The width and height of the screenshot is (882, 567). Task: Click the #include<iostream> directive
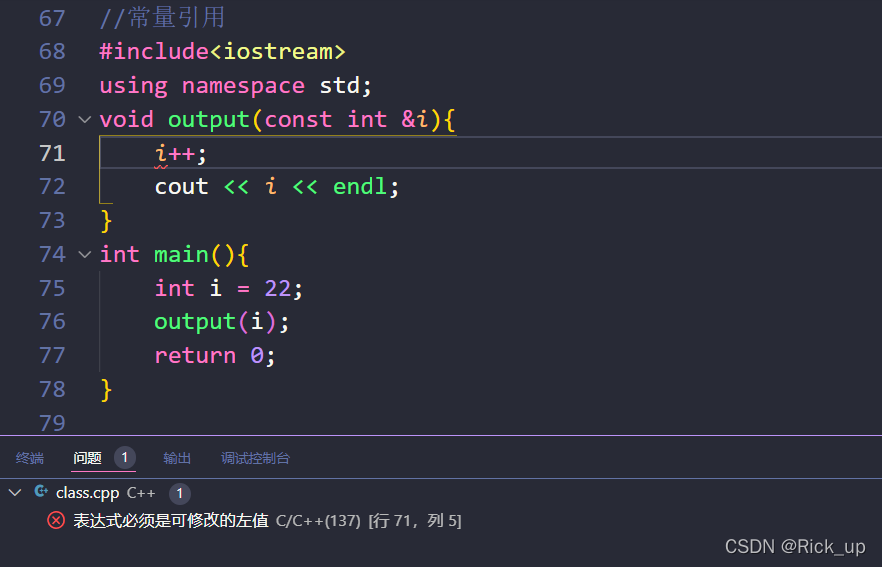[x=222, y=52]
